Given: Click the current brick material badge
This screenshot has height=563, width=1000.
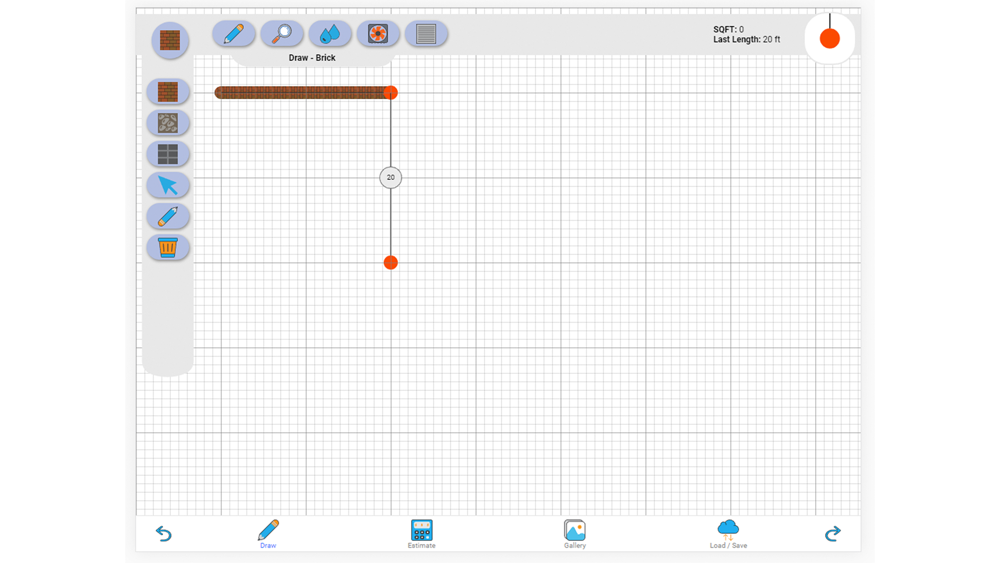Looking at the screenshot, I should pos(170,40).
